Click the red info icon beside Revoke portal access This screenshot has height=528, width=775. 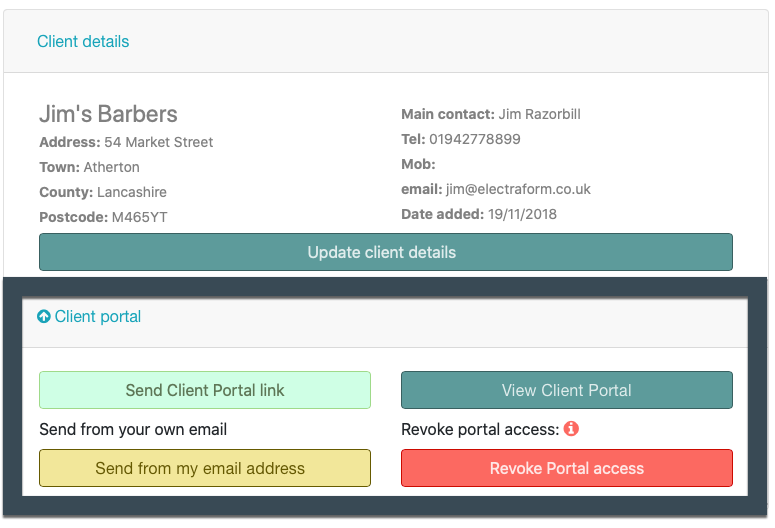click(571, 429)
